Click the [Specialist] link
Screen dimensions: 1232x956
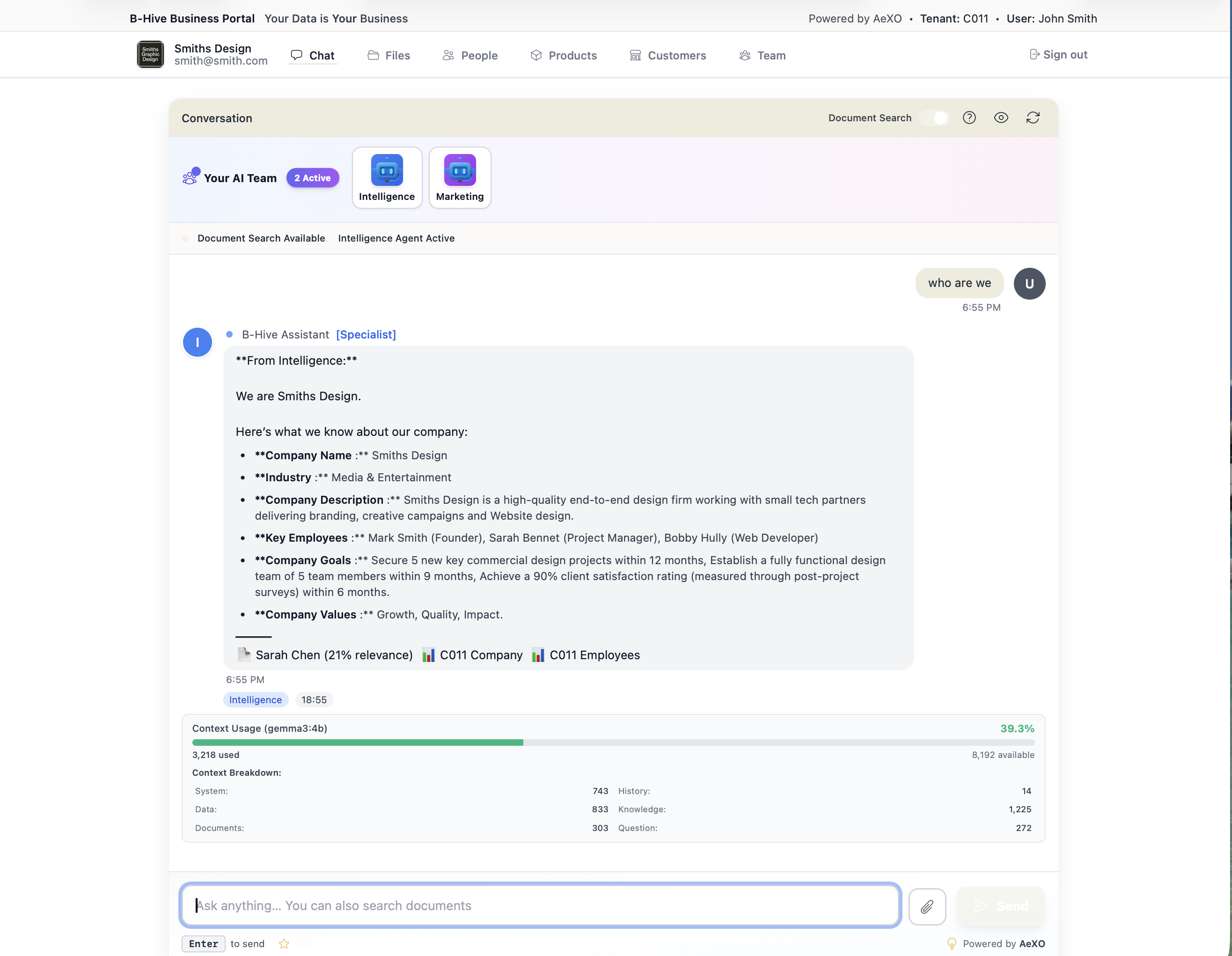[366, 334]
